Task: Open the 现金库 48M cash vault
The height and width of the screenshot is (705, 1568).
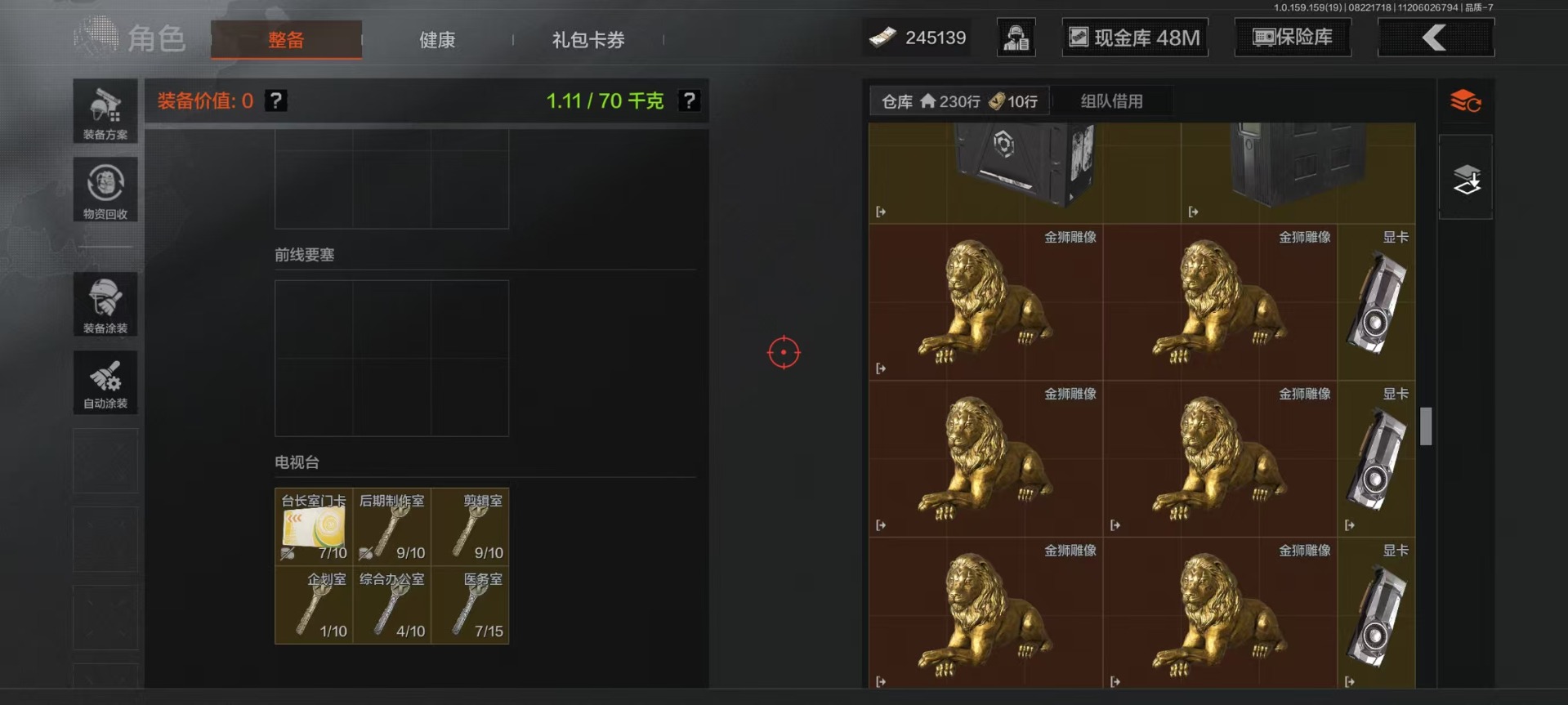Action: pos(1135,38)
